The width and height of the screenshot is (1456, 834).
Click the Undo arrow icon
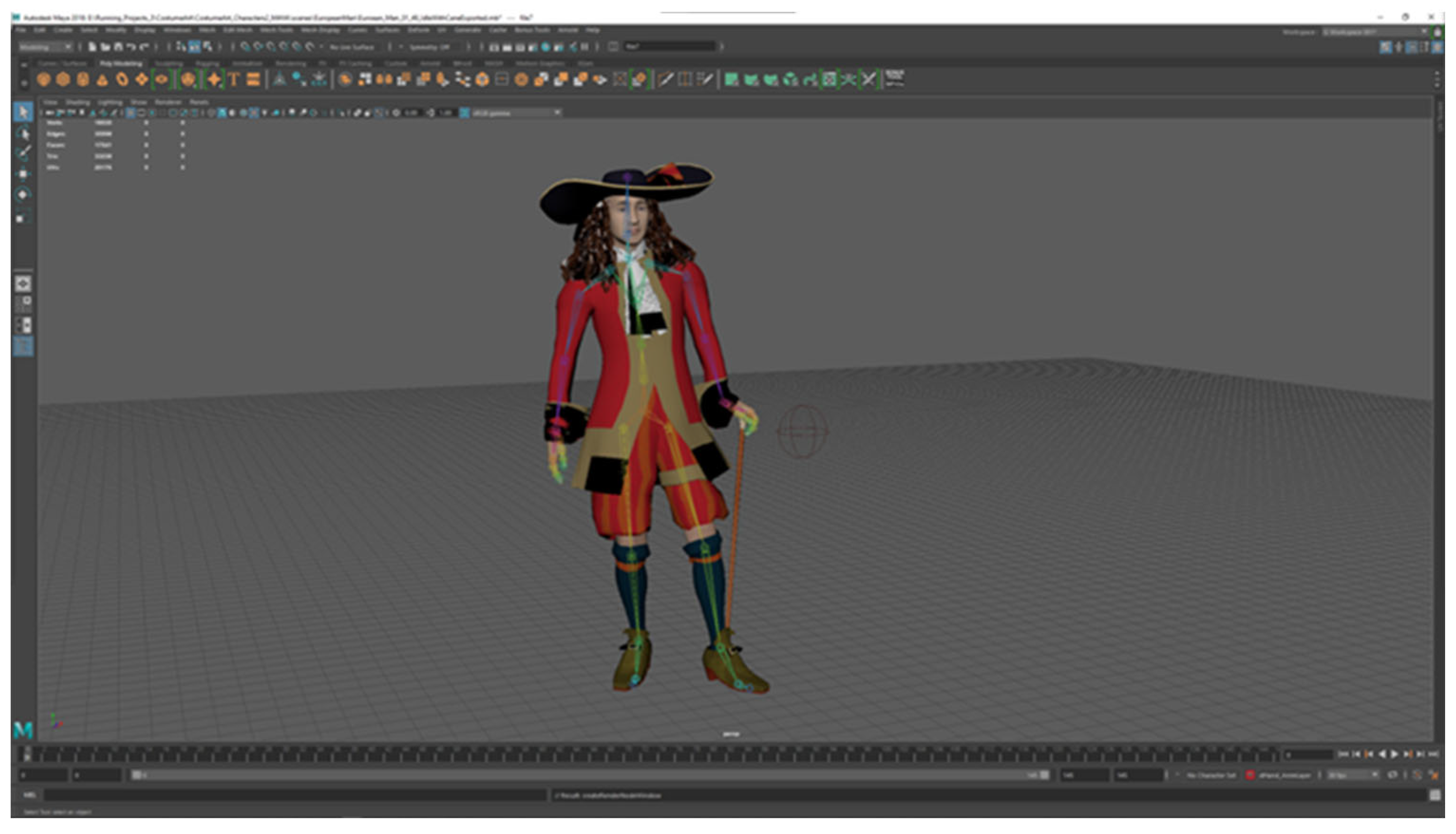pos(131,47)
